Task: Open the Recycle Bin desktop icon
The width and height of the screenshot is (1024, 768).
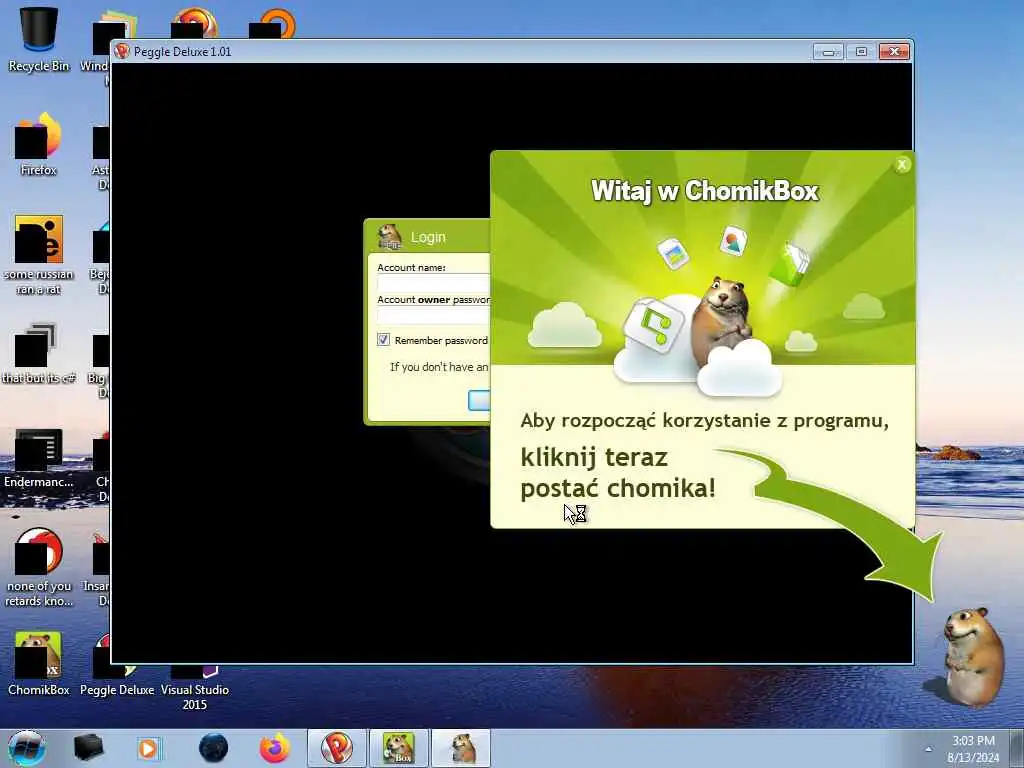Action: tap(39, 39)
